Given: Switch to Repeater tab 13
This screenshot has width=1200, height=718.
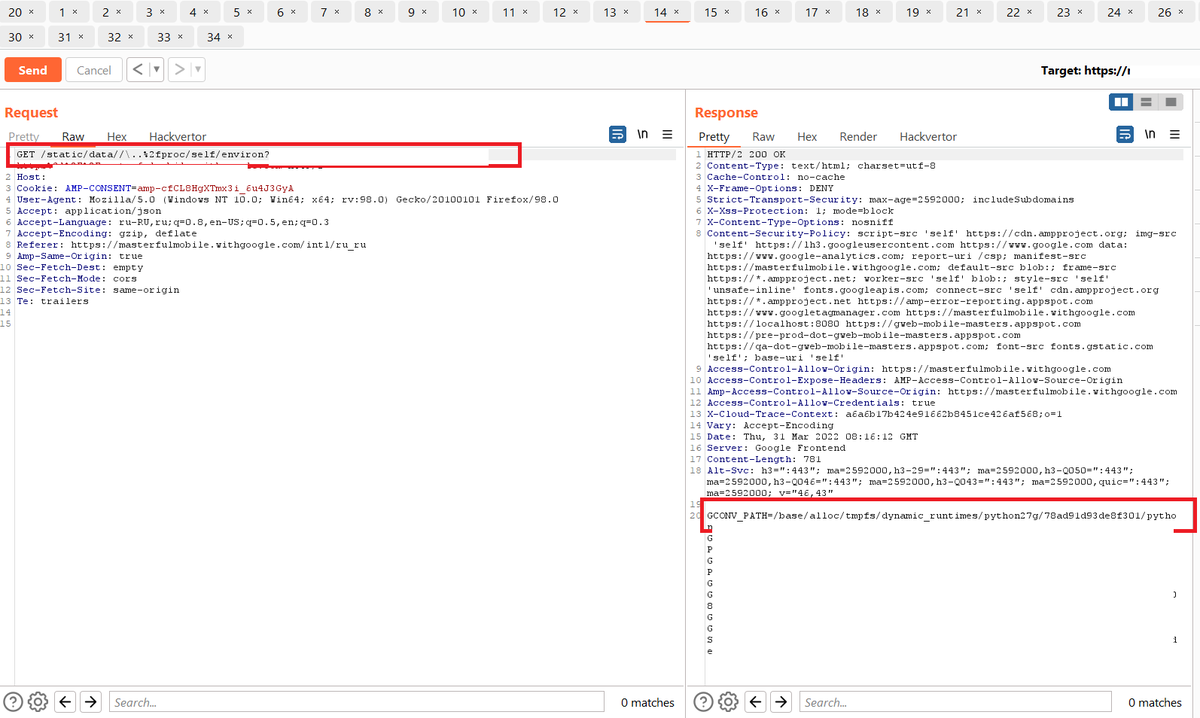Looking at the screenshot, I should coord(610,12).
